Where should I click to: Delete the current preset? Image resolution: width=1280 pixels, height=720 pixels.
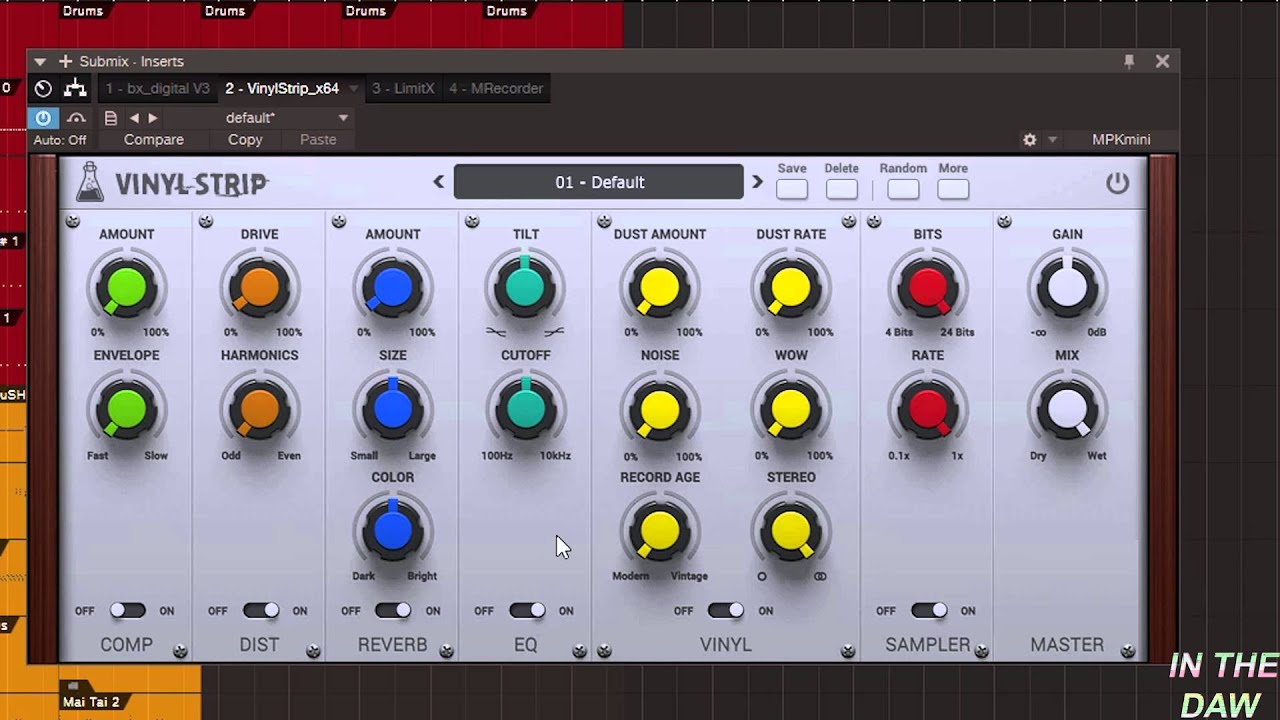842,189
